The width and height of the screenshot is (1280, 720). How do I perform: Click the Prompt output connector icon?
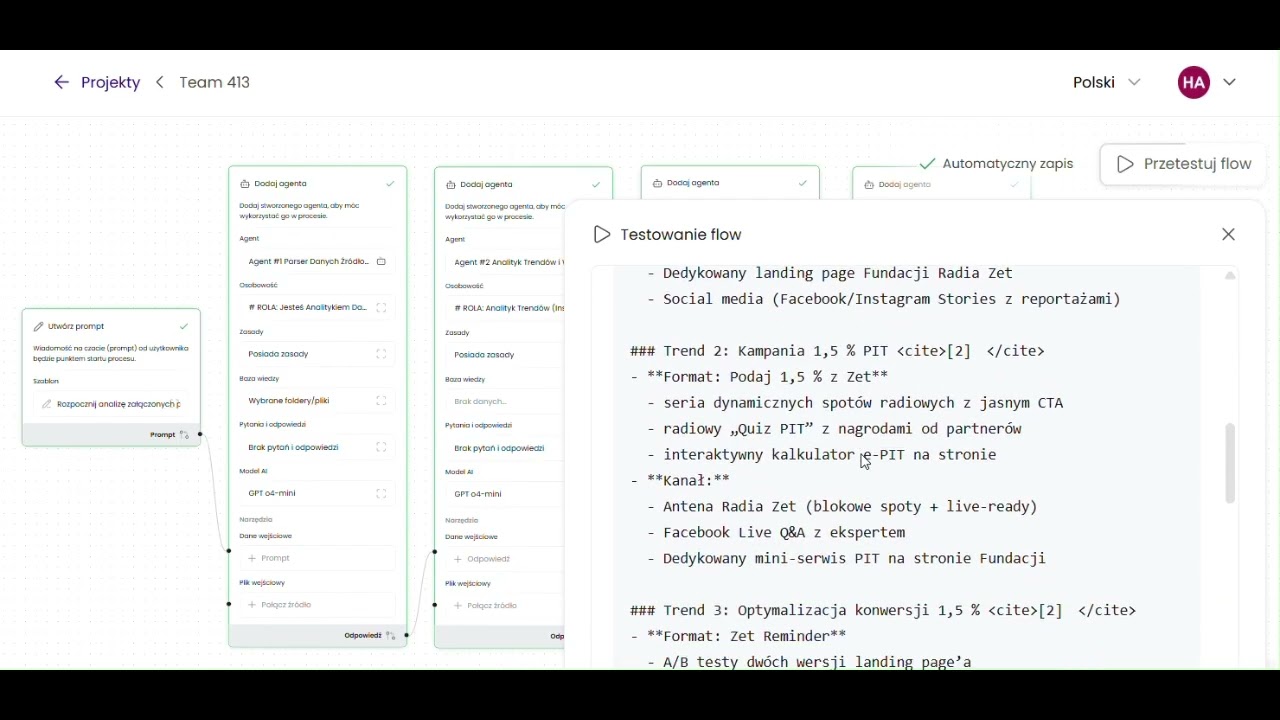[x=184, y=435]
